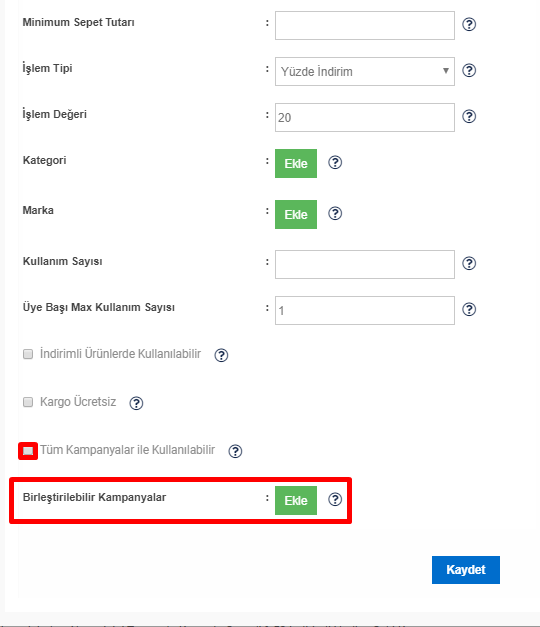540x627 pixels.
Task: Open help icon beside İşlem Tipi dropdown
Action: click(x=469, y=70)
